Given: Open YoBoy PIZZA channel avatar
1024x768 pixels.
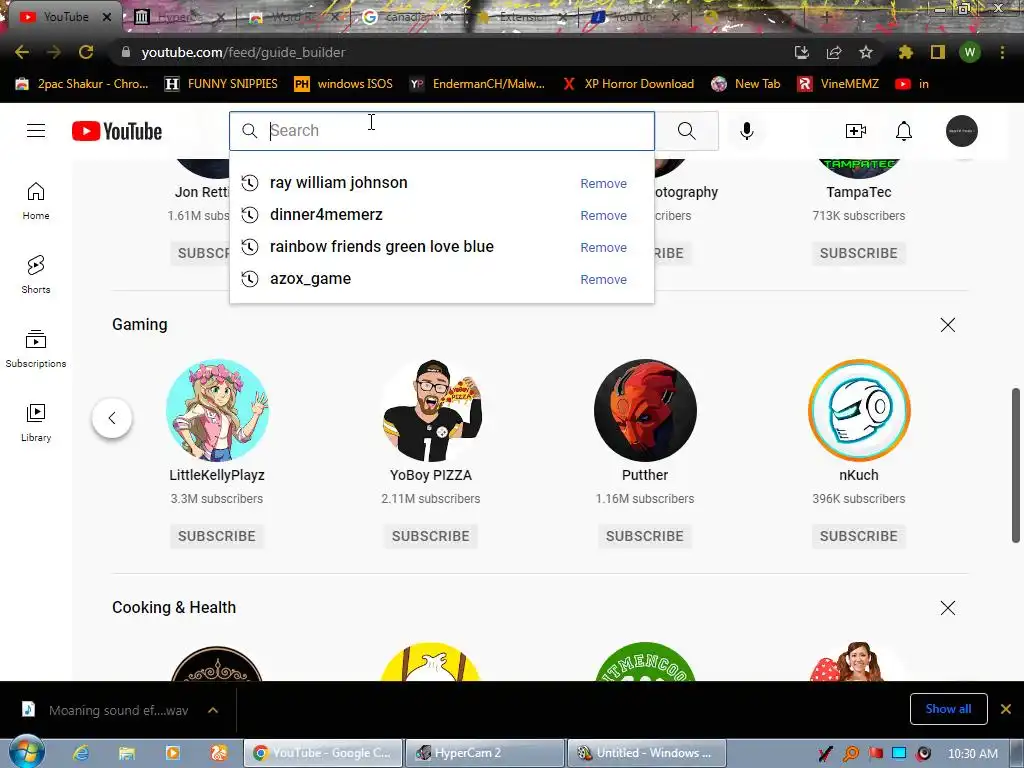Looking at the screenshot, I should pos(431,410).
